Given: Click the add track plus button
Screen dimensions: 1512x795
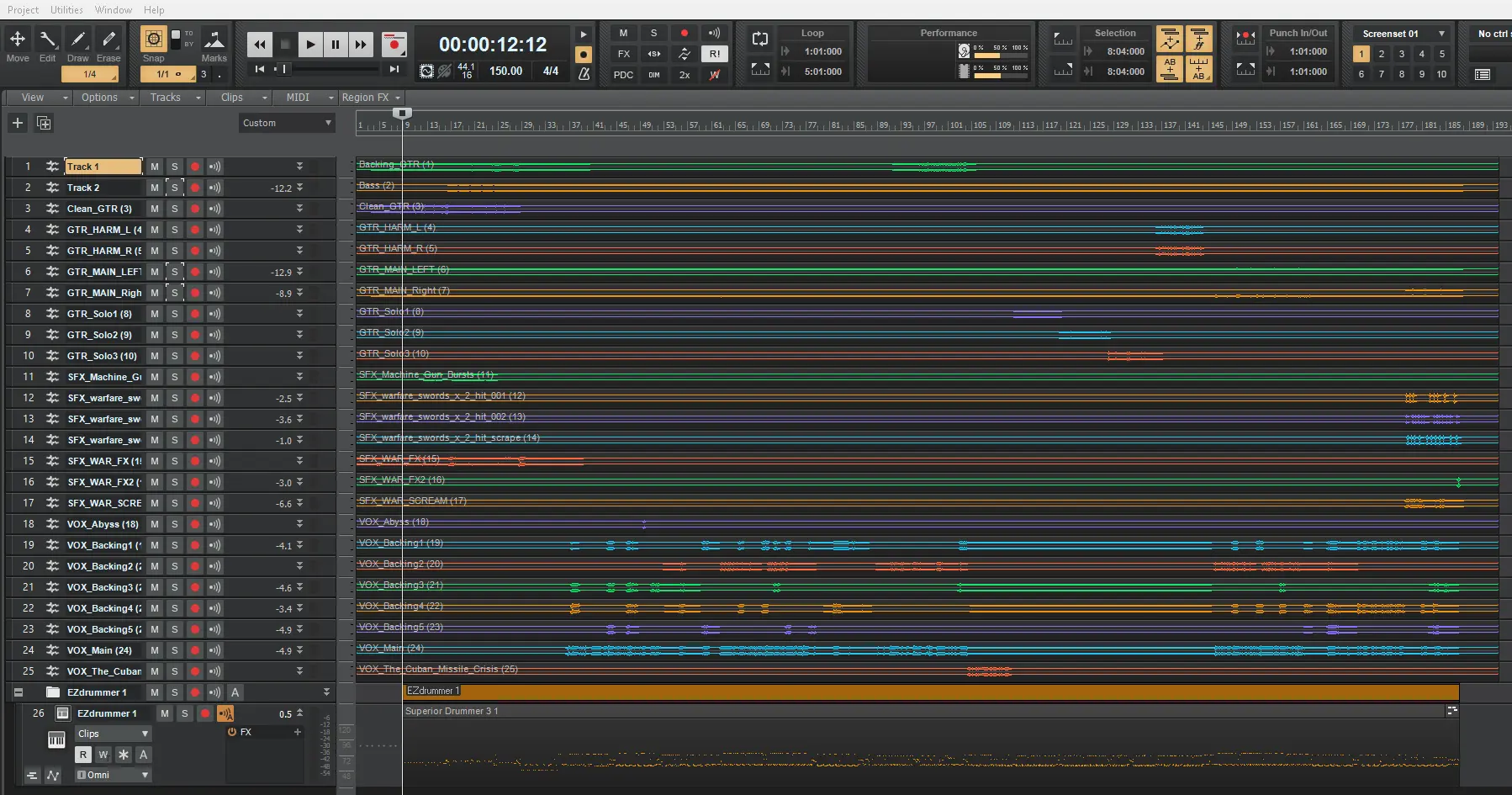Looking at the screenshot, I should pyautogui.click(x=17, y=123).
